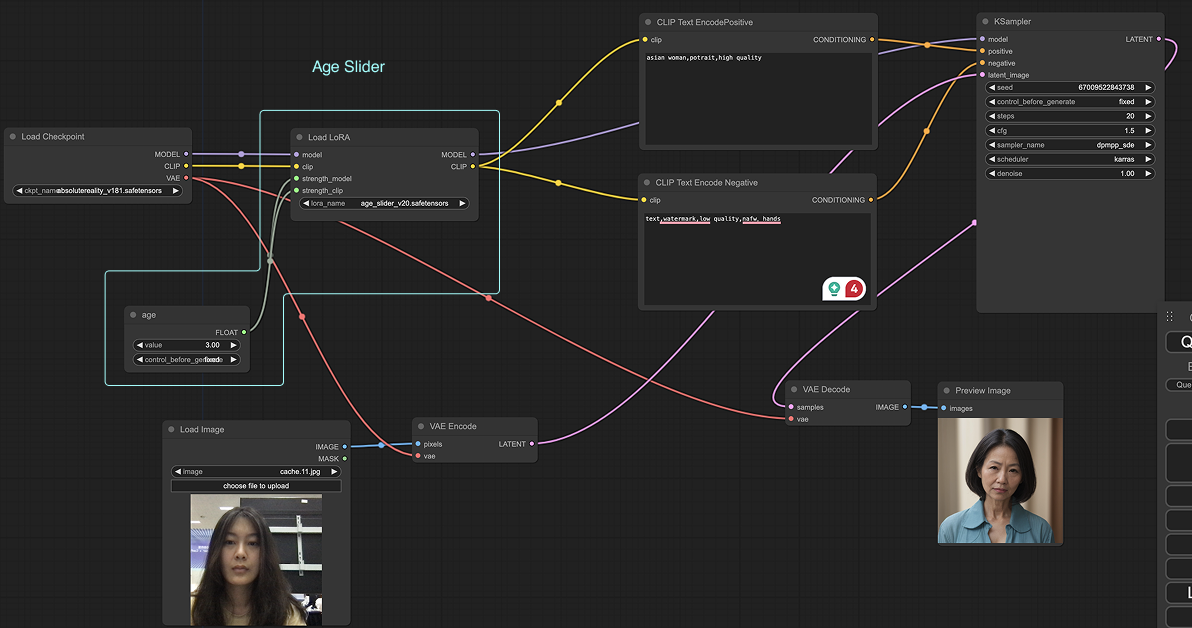Toggle collapse on the VAE Encode node

pos(421,427)
